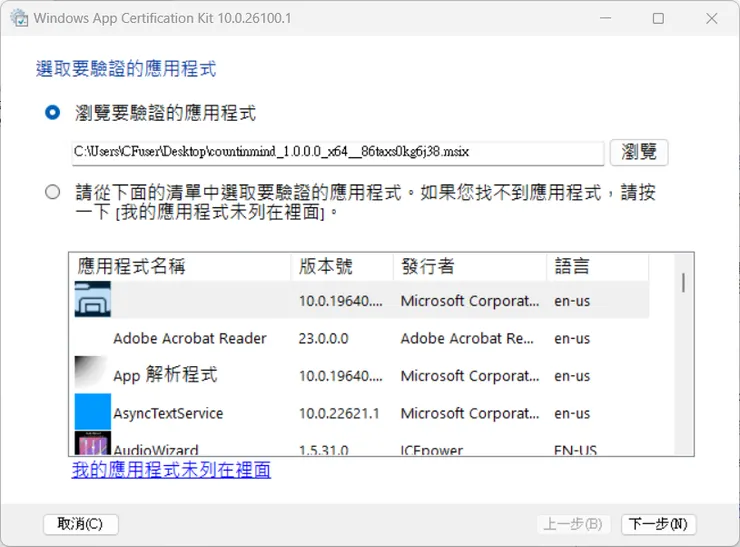This screenshot has width=740, height=547.
Task: Click the greyed-out 上一步(B) back button
Action: (x=573, y=524)
